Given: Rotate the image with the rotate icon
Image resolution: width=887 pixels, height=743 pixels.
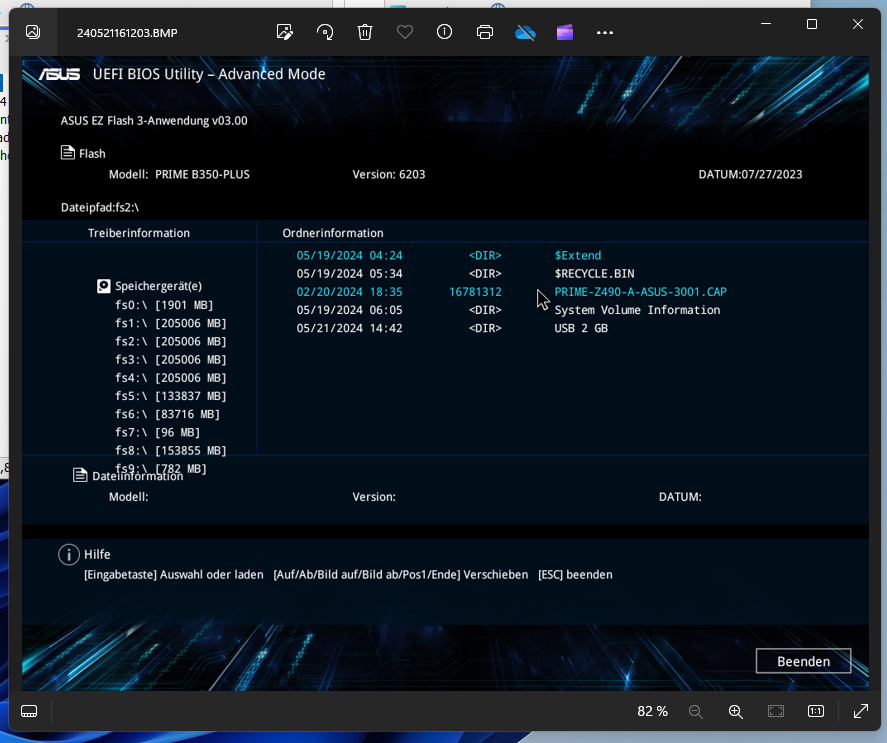Looking at the screenshot, I should click(325, 32).
